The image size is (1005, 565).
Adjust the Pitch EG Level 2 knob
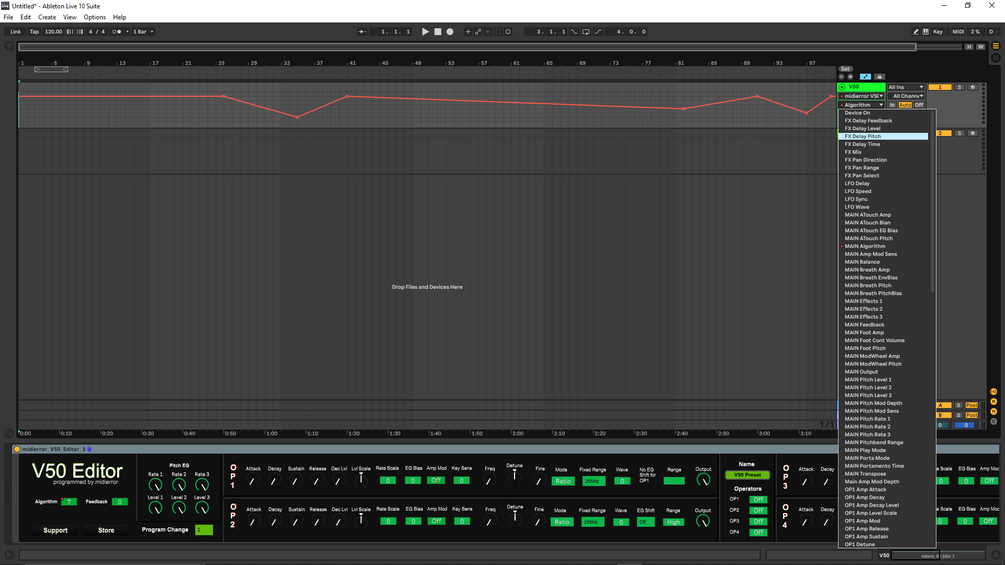pos(179,508)
